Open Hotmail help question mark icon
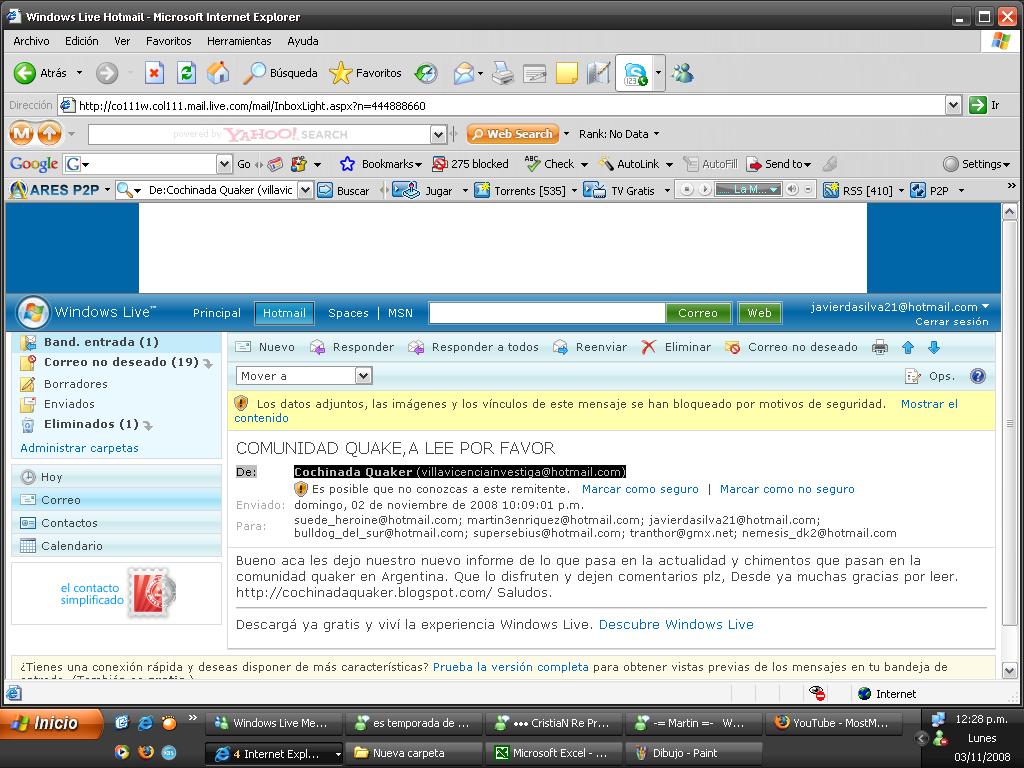This screenshot has height=768, width=1024. [x=978, y=376]
